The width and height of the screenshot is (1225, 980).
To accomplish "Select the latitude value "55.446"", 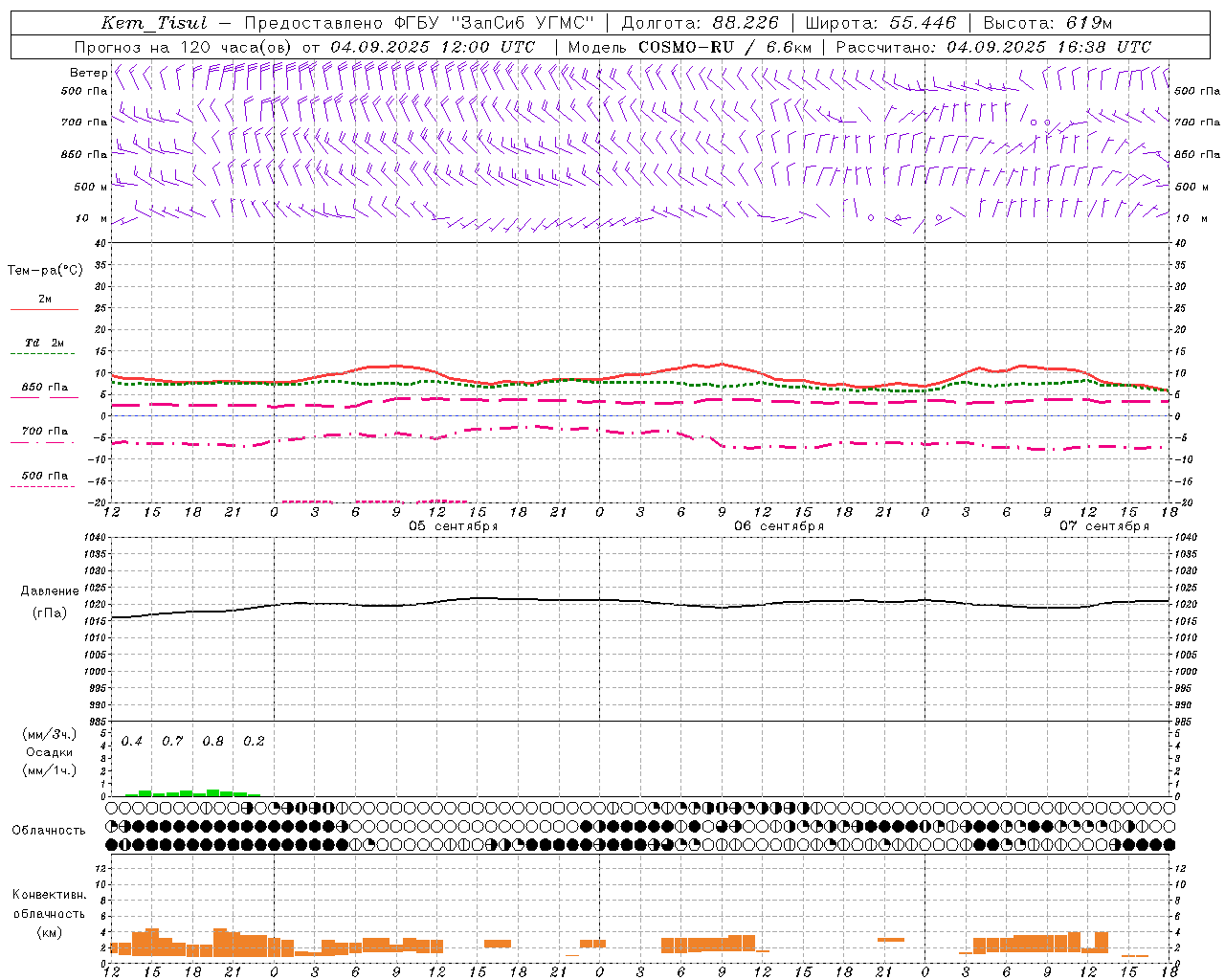I will [x=924, y=23].
